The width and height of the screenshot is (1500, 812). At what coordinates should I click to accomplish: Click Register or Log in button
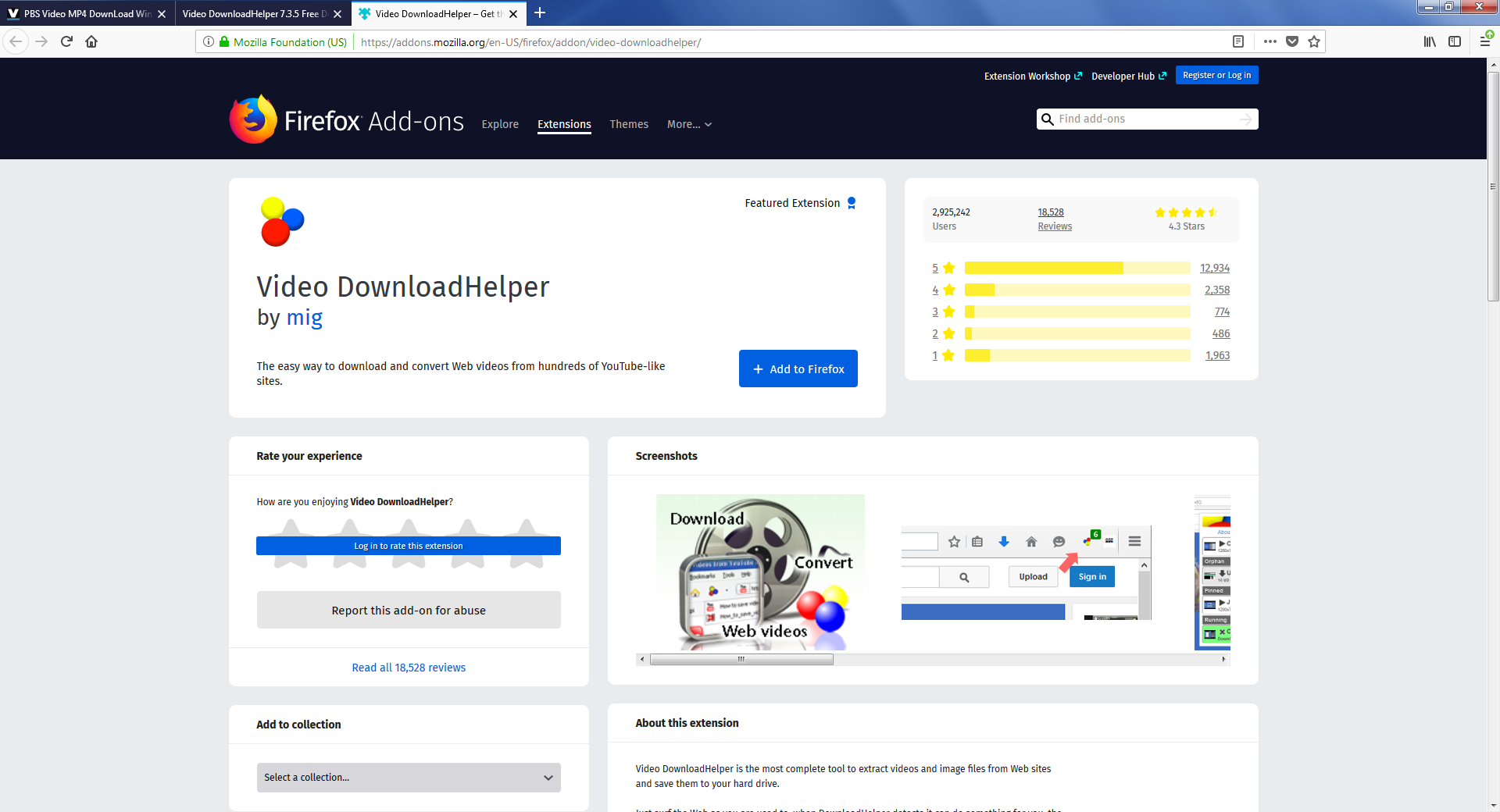click(1216, 75)
